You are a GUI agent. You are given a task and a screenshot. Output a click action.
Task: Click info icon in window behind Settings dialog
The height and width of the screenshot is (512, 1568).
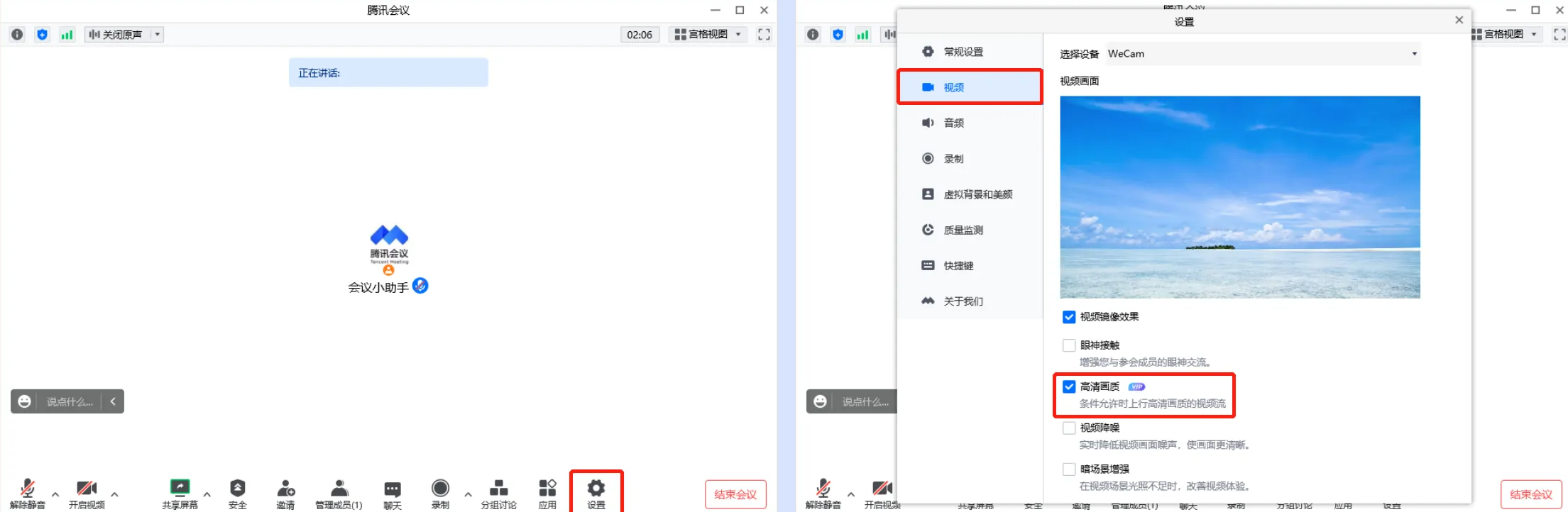(813, 35)
